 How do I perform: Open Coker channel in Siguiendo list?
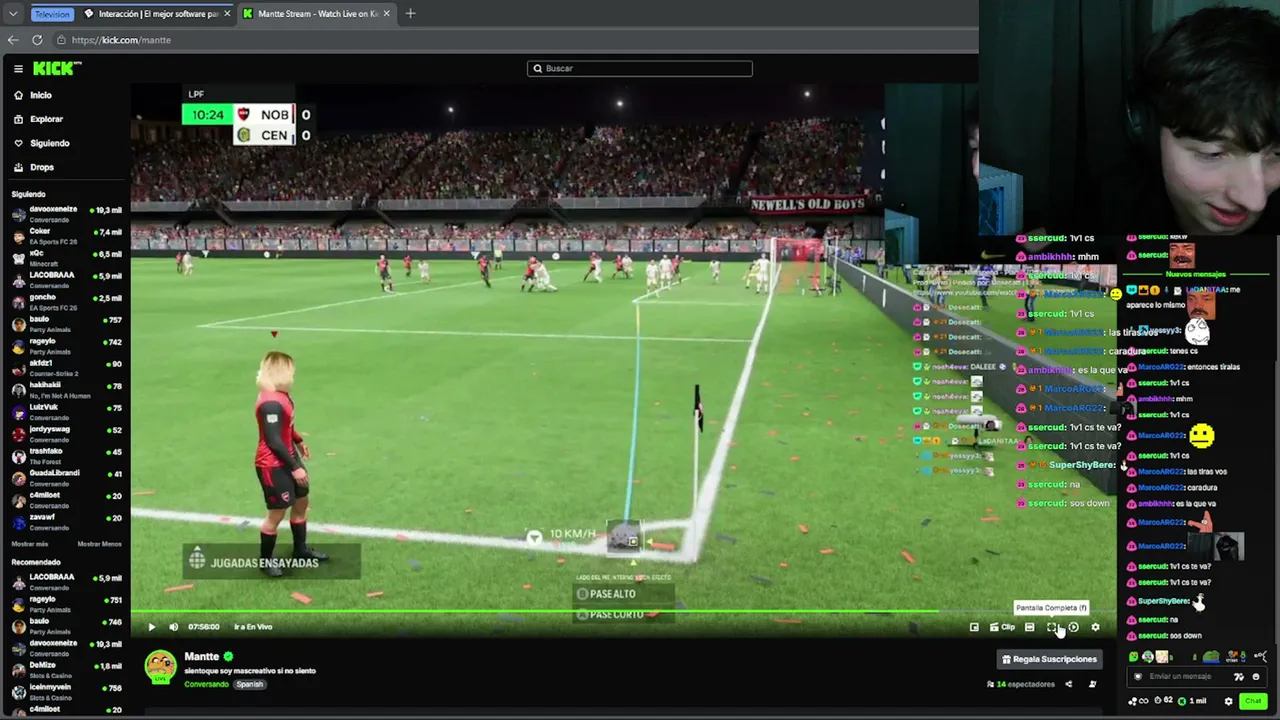(67, 236)
